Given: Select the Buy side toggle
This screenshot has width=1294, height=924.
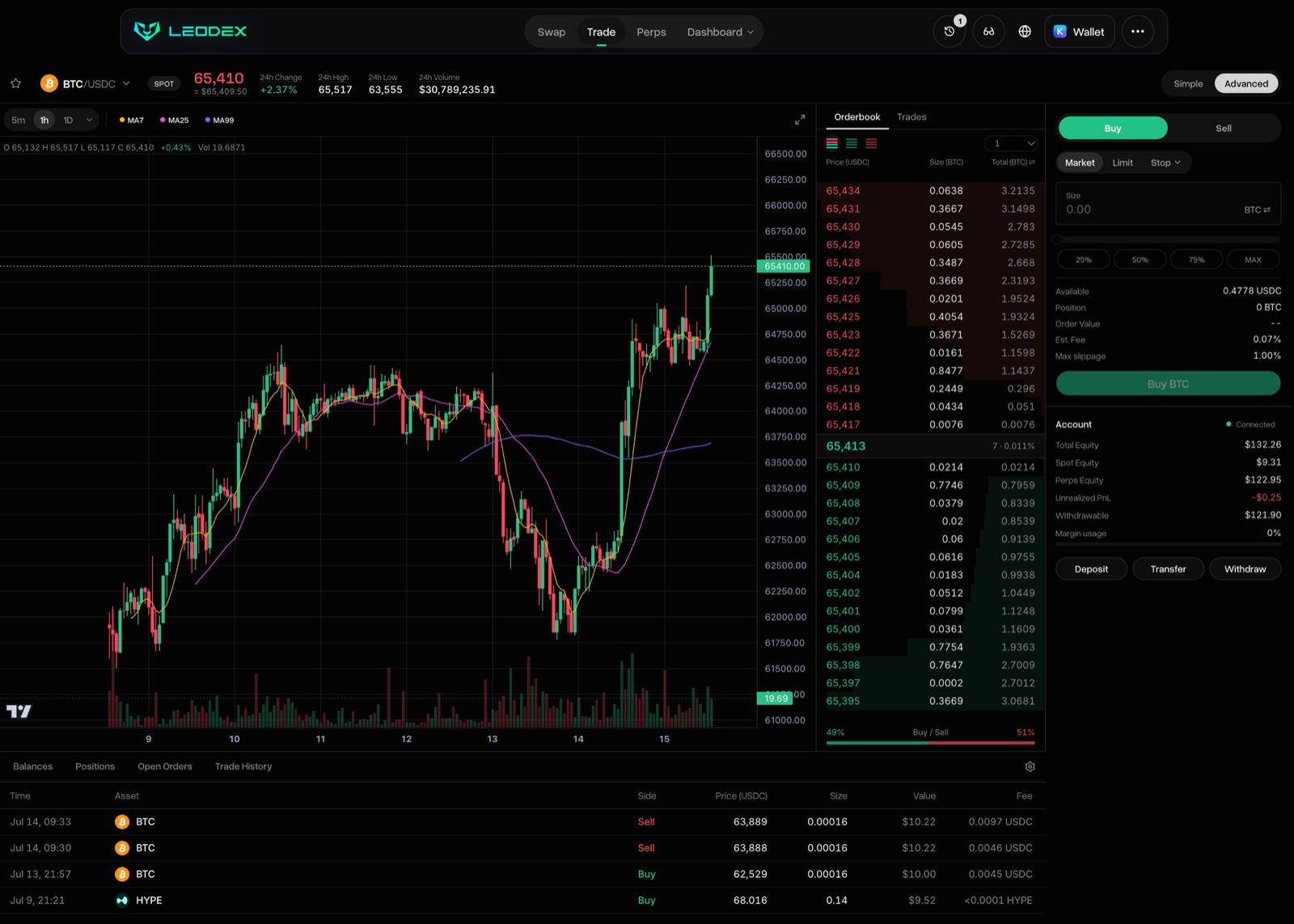Looking at the screenshot, I should [1113, 128].
